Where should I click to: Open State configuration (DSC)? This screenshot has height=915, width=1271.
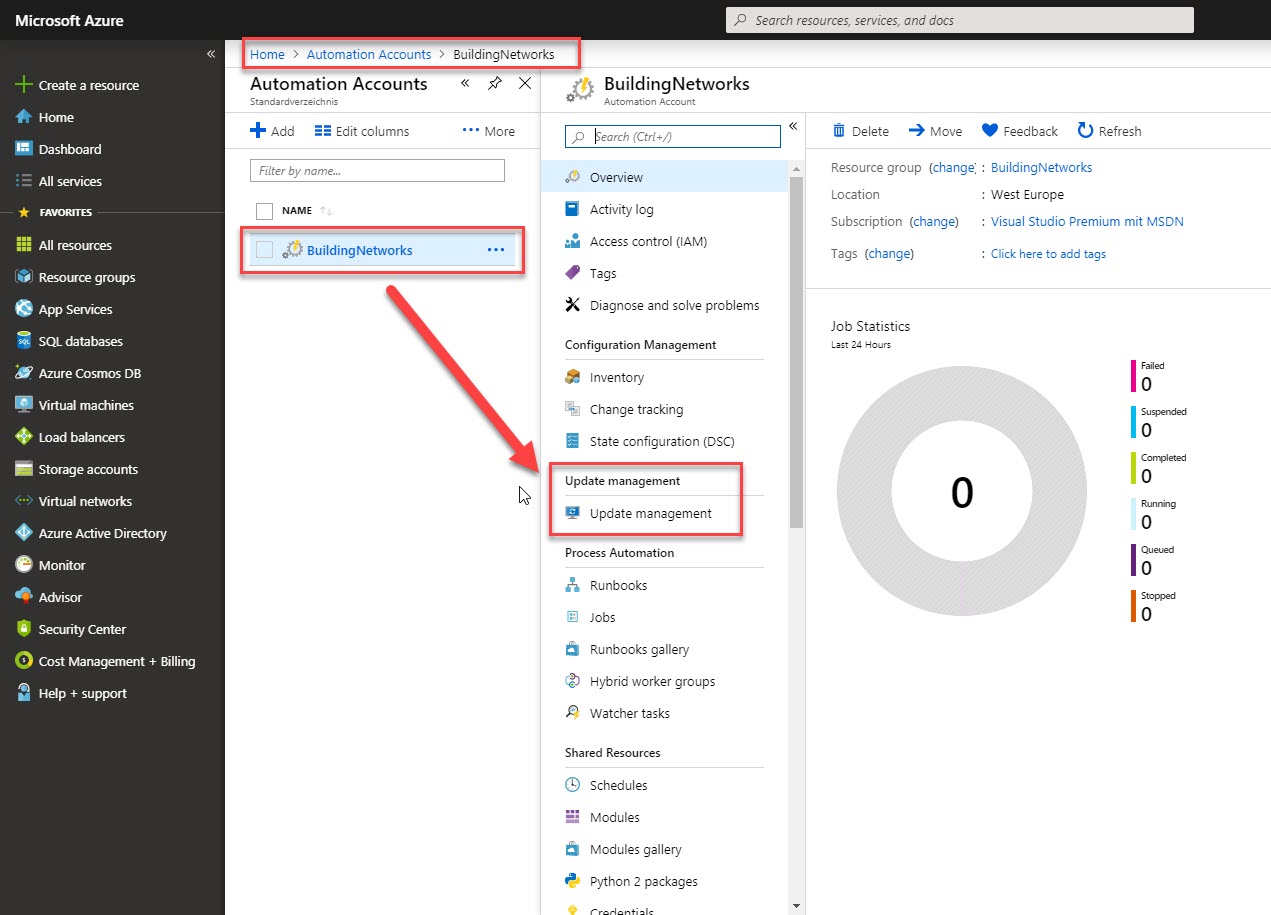(x=664, y=441)
